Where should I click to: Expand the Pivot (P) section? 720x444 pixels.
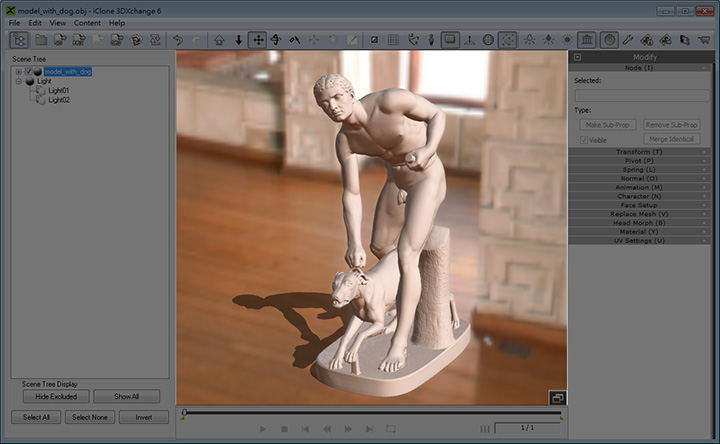[x=639, y=161]
